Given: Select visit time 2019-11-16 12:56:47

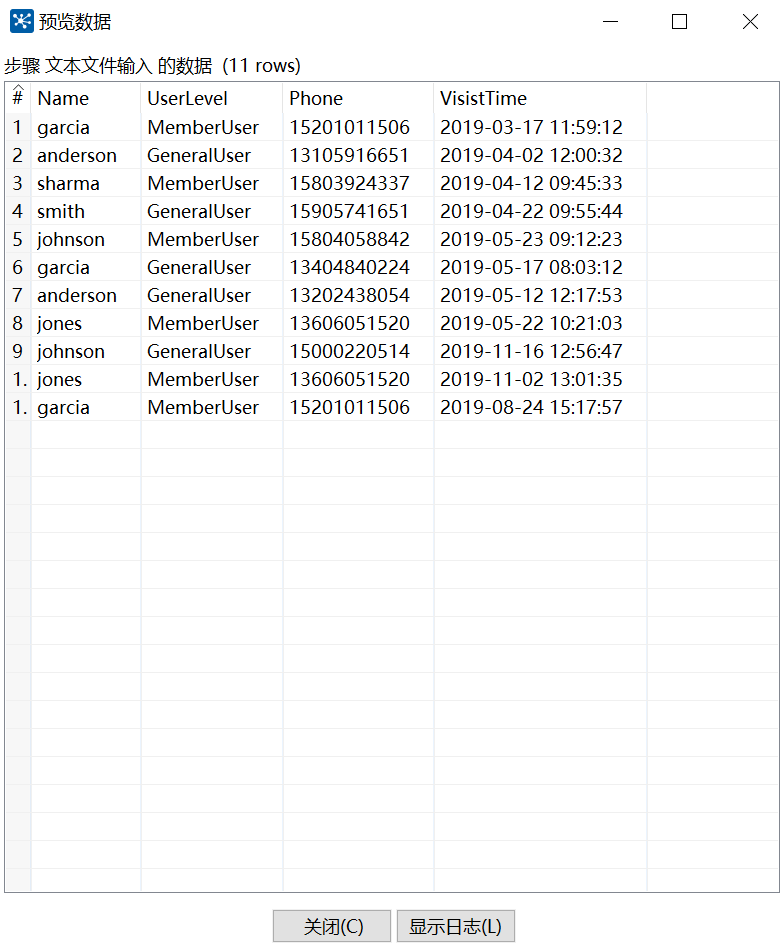Looking at the screenshot, I should pos(540,351).
